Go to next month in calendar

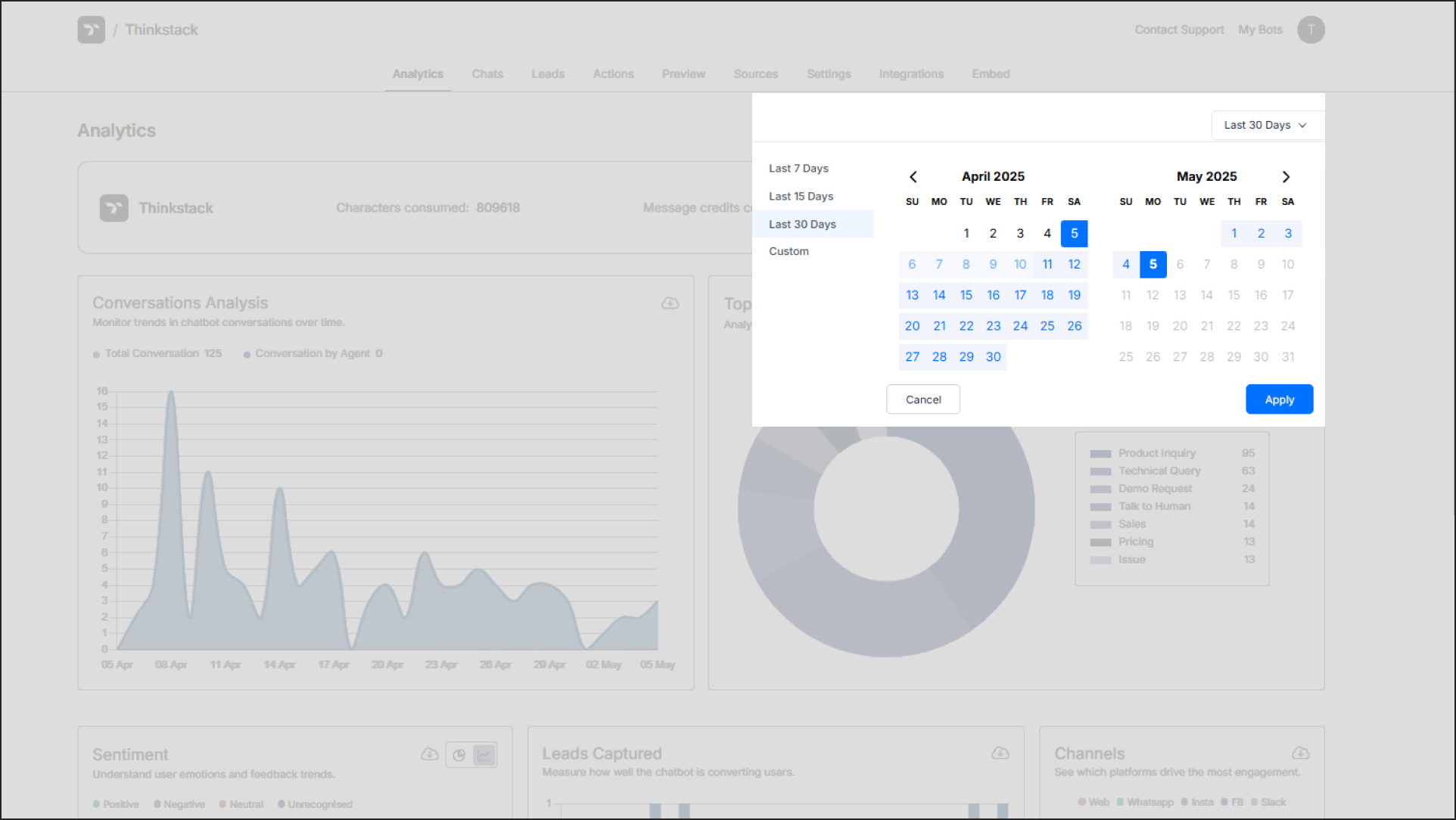pyautogui.click(x=1286, y=177)
